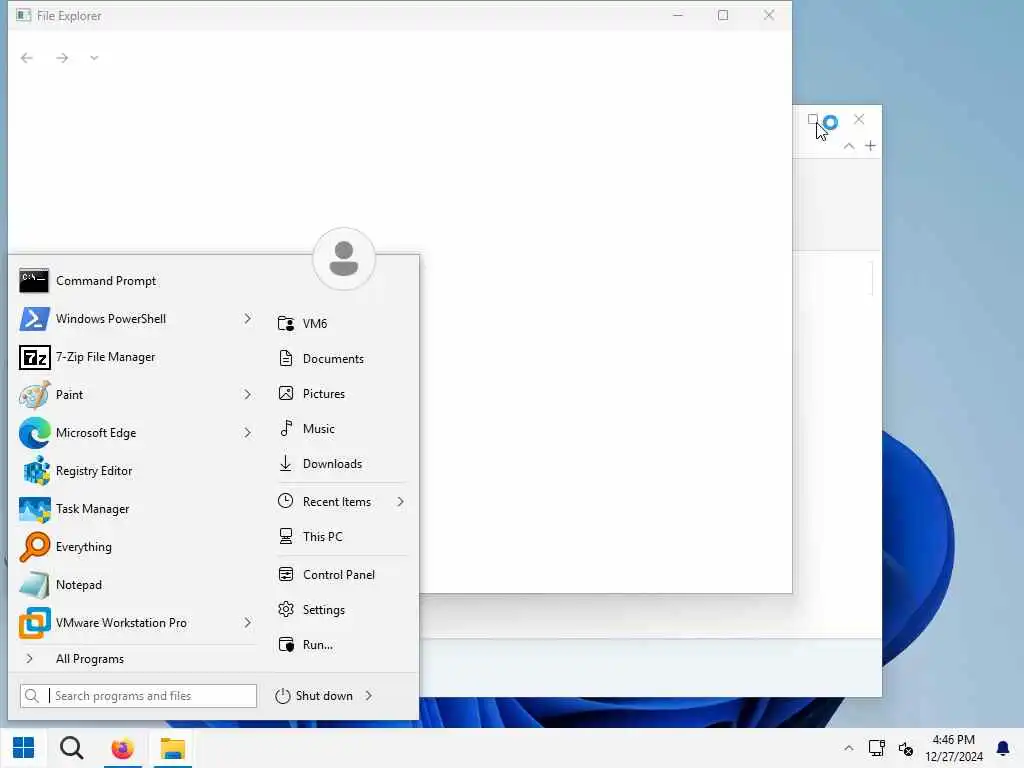Expand the Recent Items submenu arrow
Viewport: 1024px width, 768px height.
(400, 502)
